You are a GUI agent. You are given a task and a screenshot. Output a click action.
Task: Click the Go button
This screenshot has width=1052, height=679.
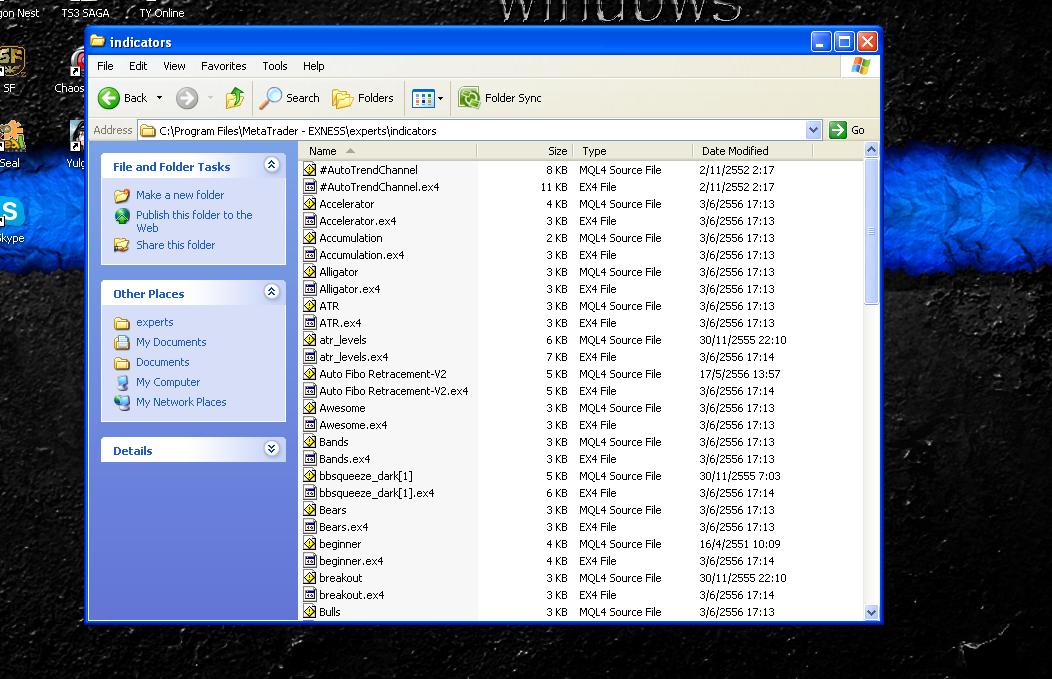coord(847,130)
